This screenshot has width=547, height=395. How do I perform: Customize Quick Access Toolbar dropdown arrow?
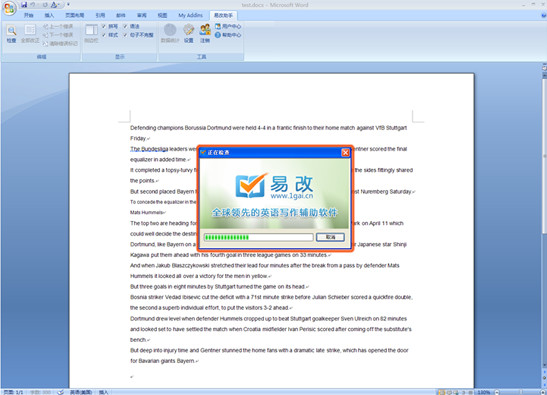tap(68, 5)
